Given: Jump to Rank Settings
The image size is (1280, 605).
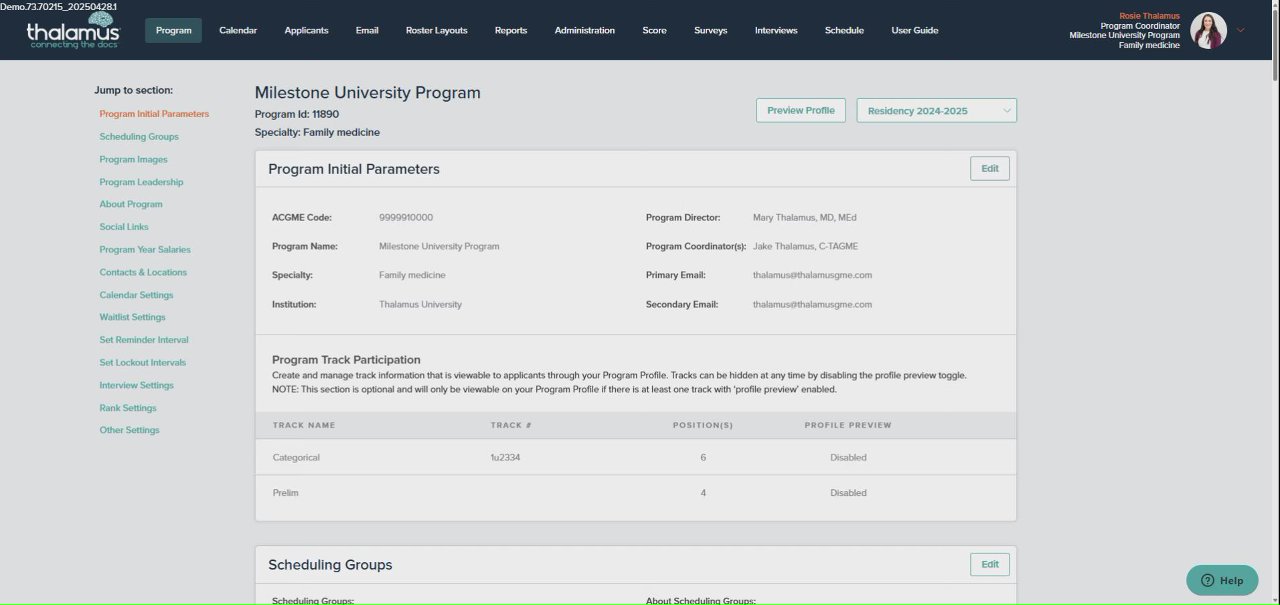Looking at the screenshot, I should 128,408.
